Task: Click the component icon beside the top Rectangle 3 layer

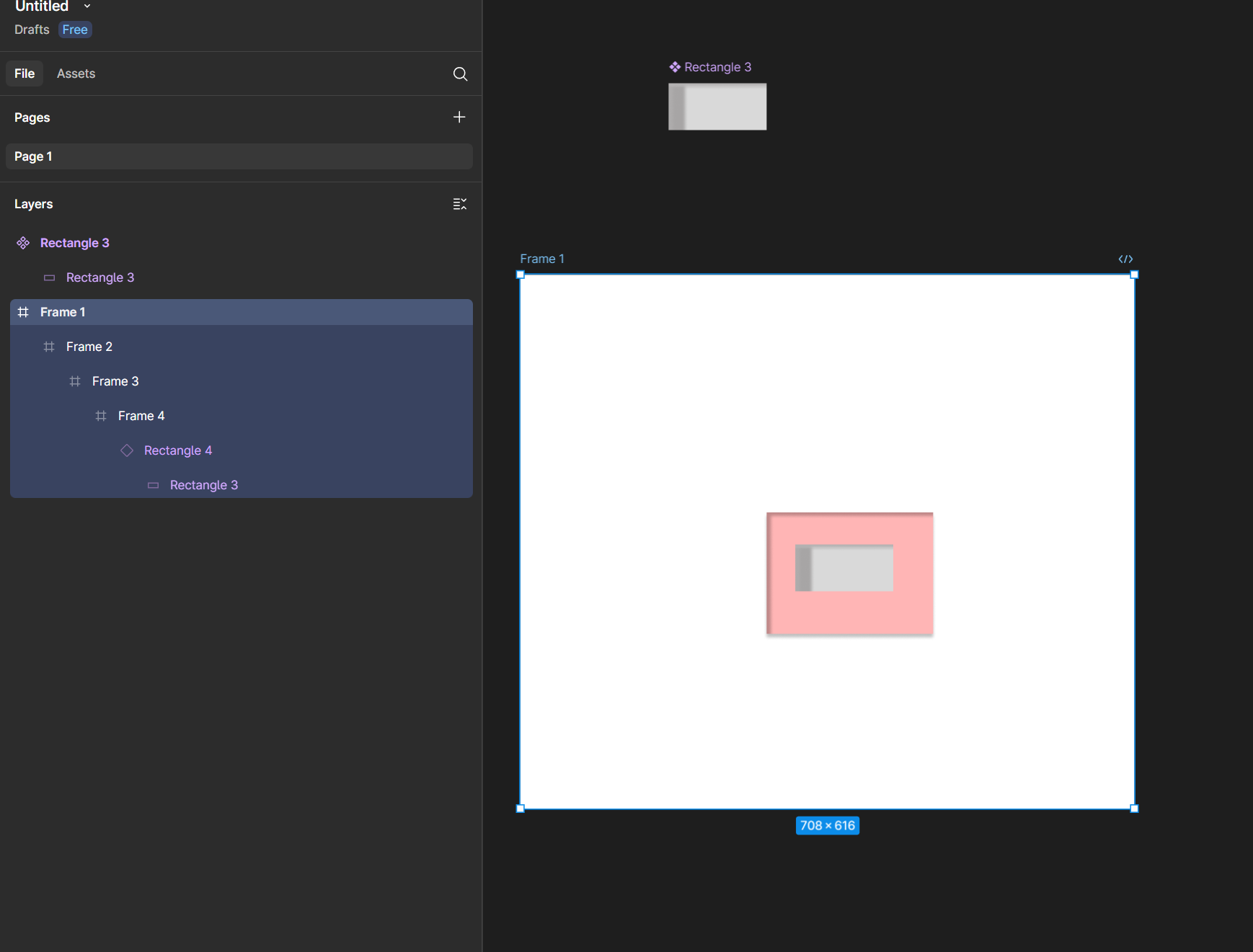Action: 23,243
